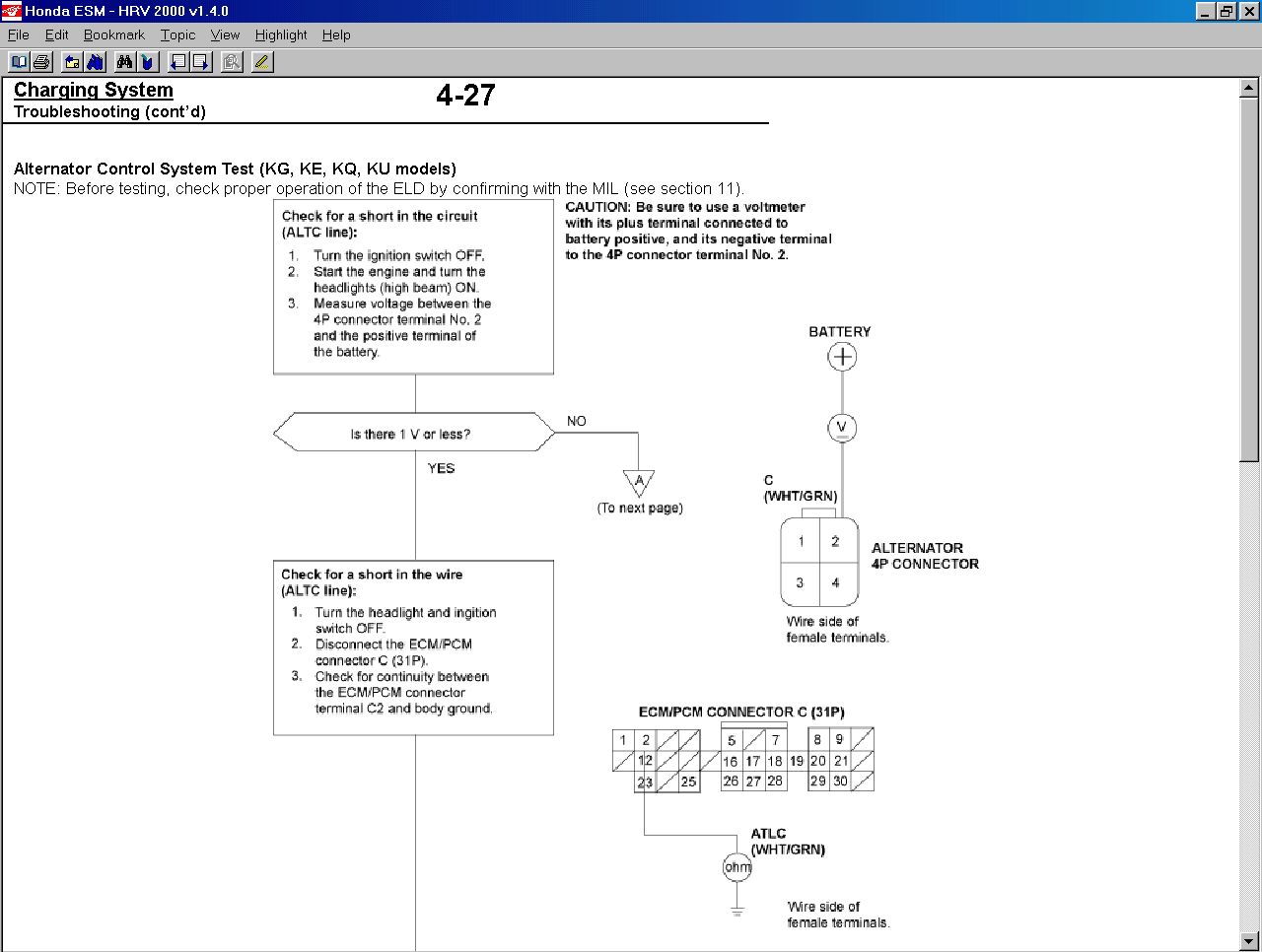Open the Edit menu

[57, 34]
